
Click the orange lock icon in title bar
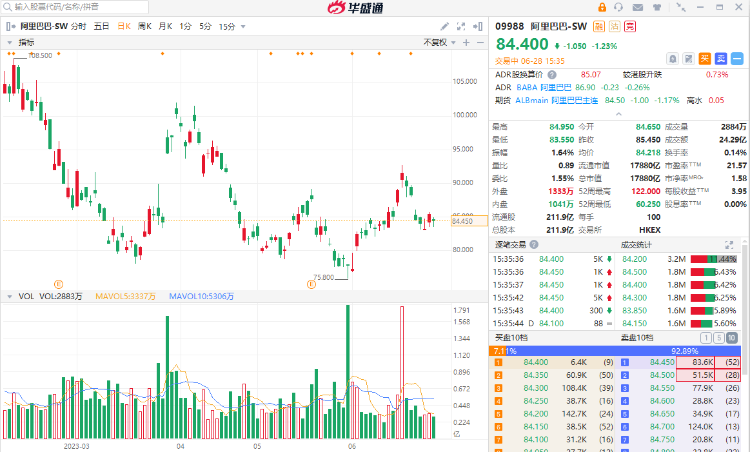(602, 7)
